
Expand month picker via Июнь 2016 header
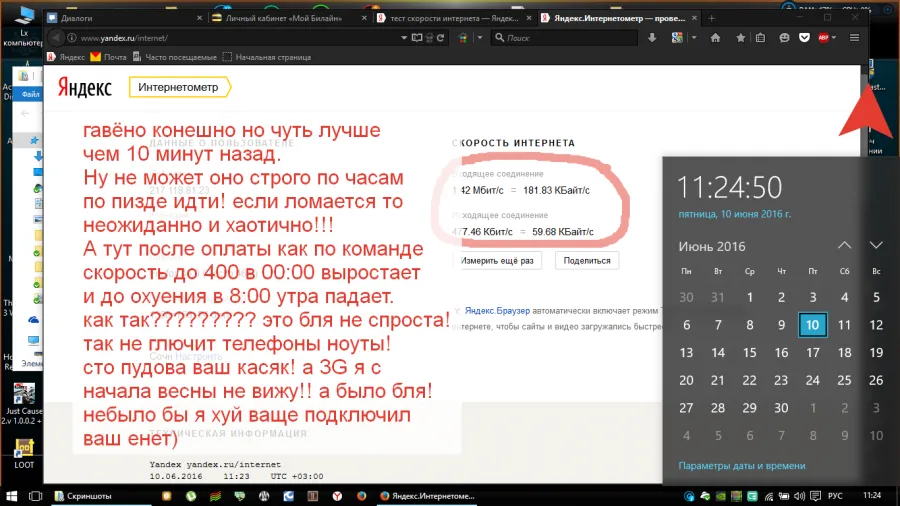pos(712,247)
